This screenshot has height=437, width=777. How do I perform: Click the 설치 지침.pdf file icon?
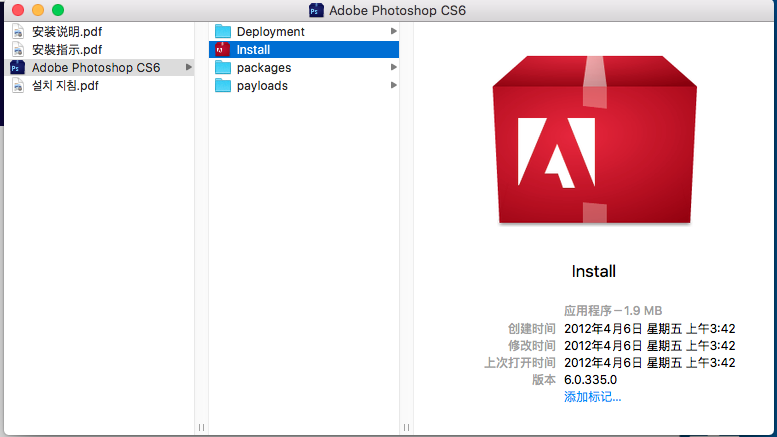18,86
